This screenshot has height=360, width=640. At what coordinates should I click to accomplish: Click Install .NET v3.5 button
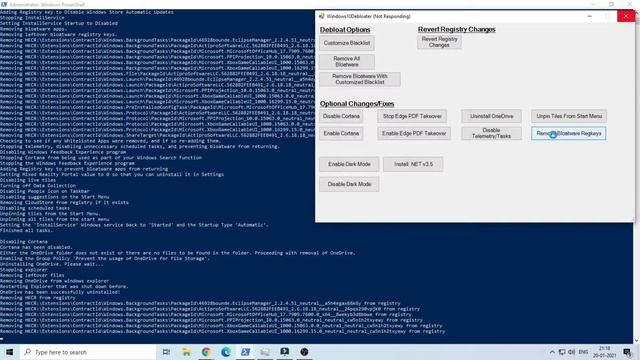tap(413, 164)
